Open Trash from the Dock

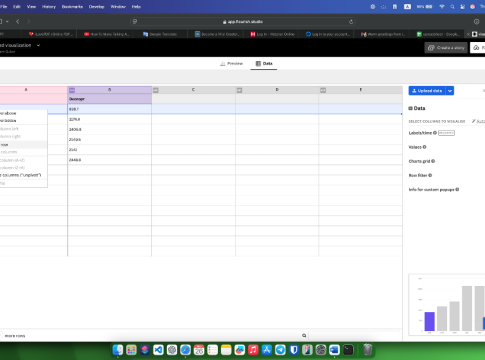point(367,350)
